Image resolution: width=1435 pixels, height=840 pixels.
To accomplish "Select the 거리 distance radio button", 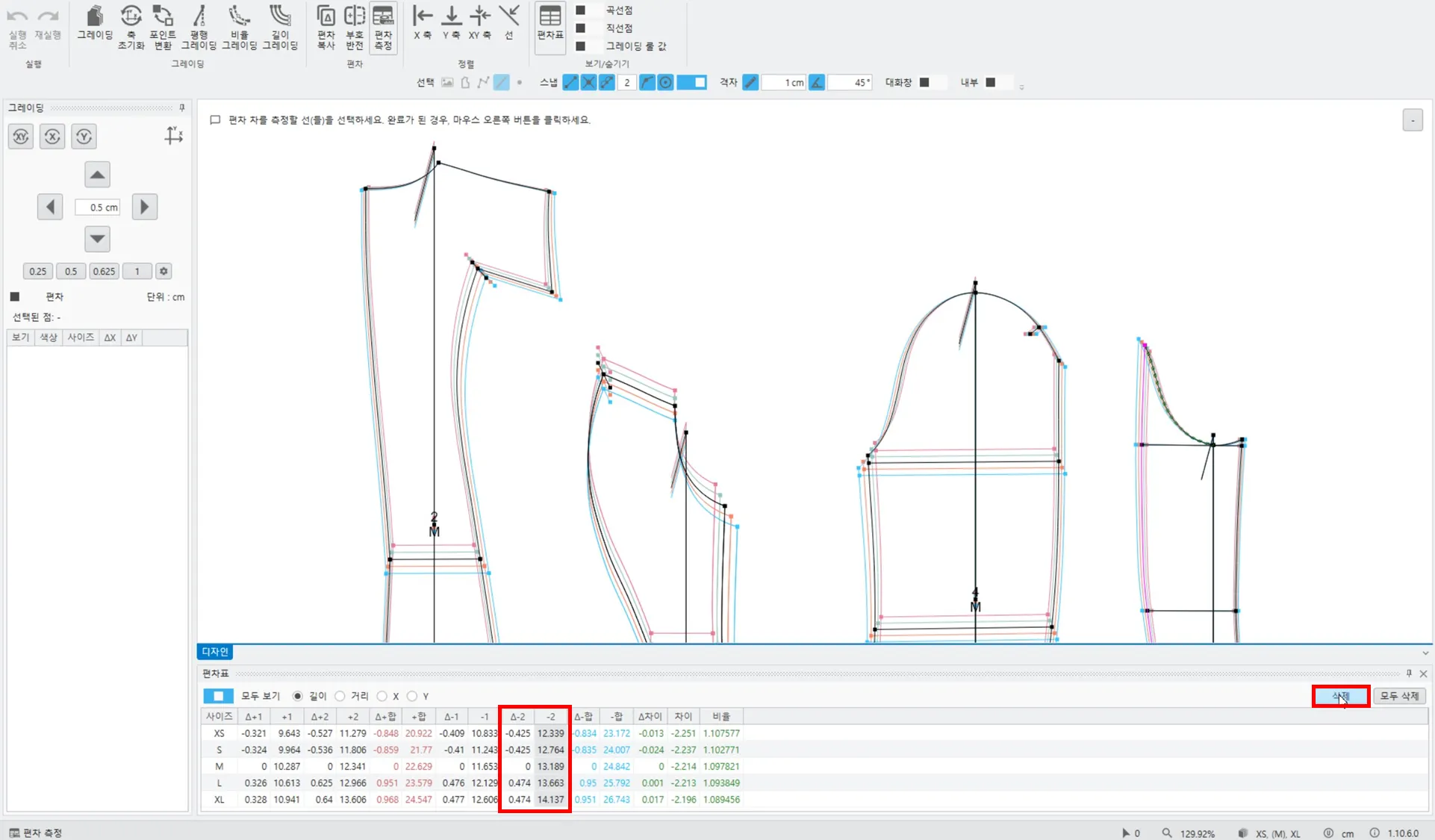I will click(x=340, y=696).
